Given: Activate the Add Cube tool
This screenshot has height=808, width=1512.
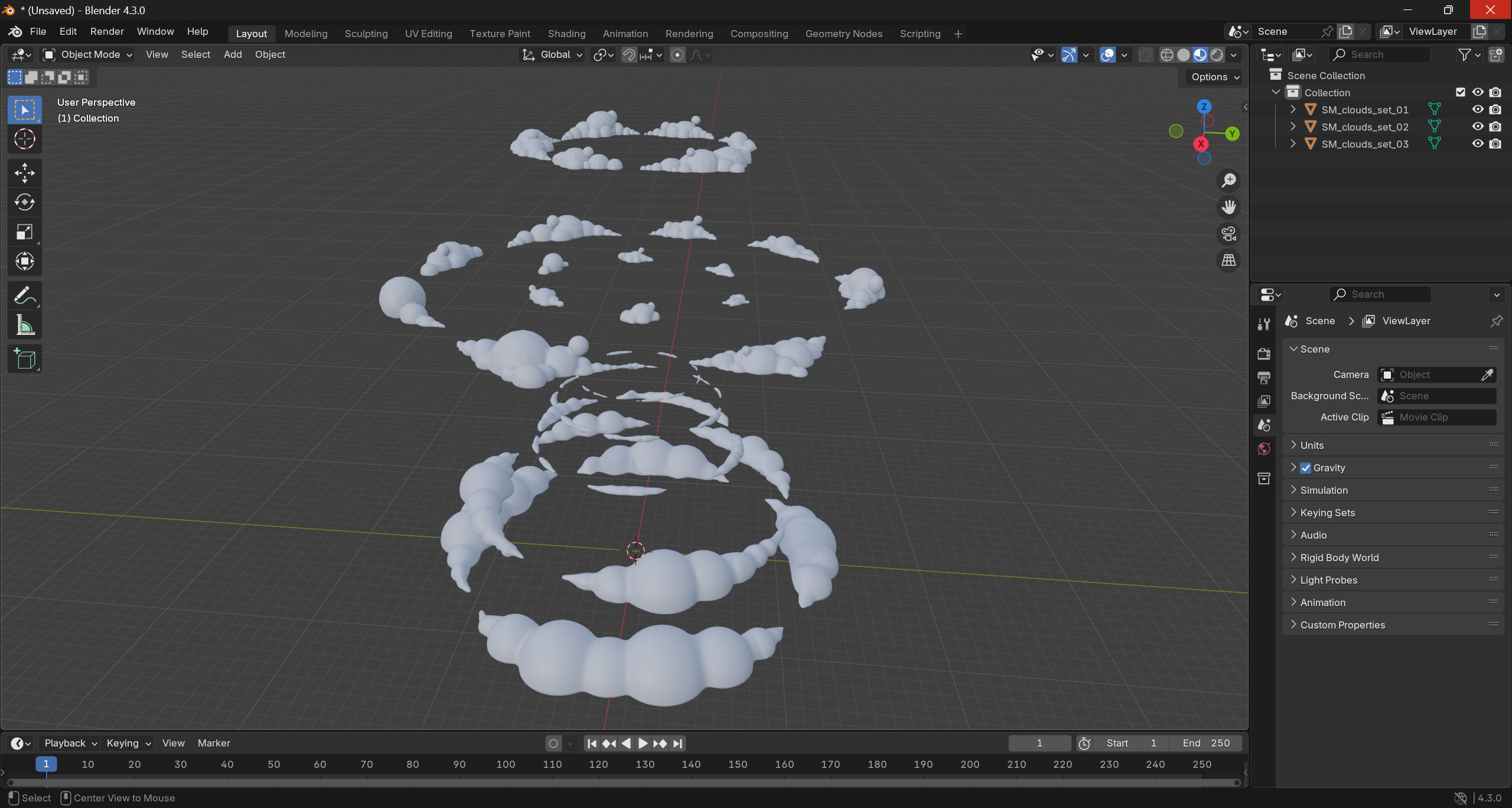Looking at the screenshot, I should pos(24,359).
